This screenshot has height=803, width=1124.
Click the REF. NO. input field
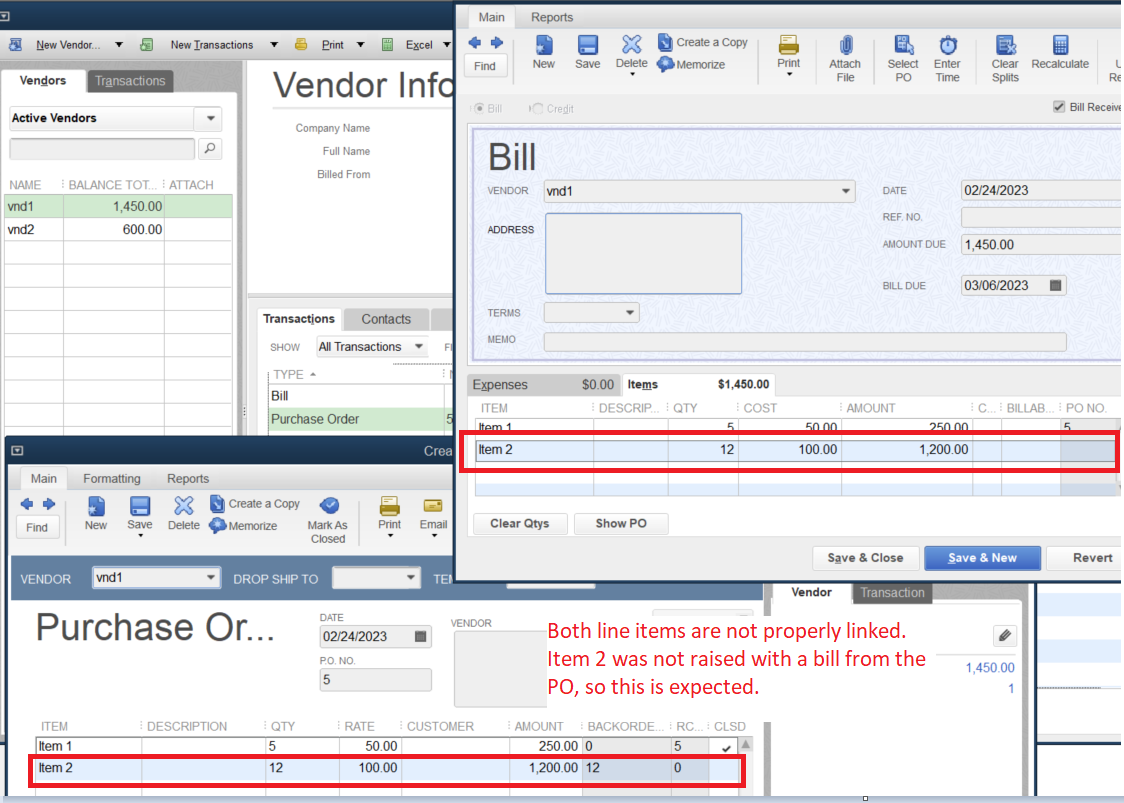point(1040,217)
